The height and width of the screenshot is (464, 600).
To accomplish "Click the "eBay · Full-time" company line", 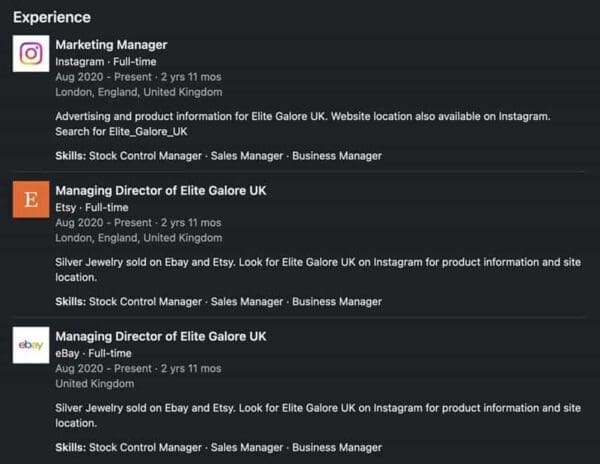I will pos(95,353).
